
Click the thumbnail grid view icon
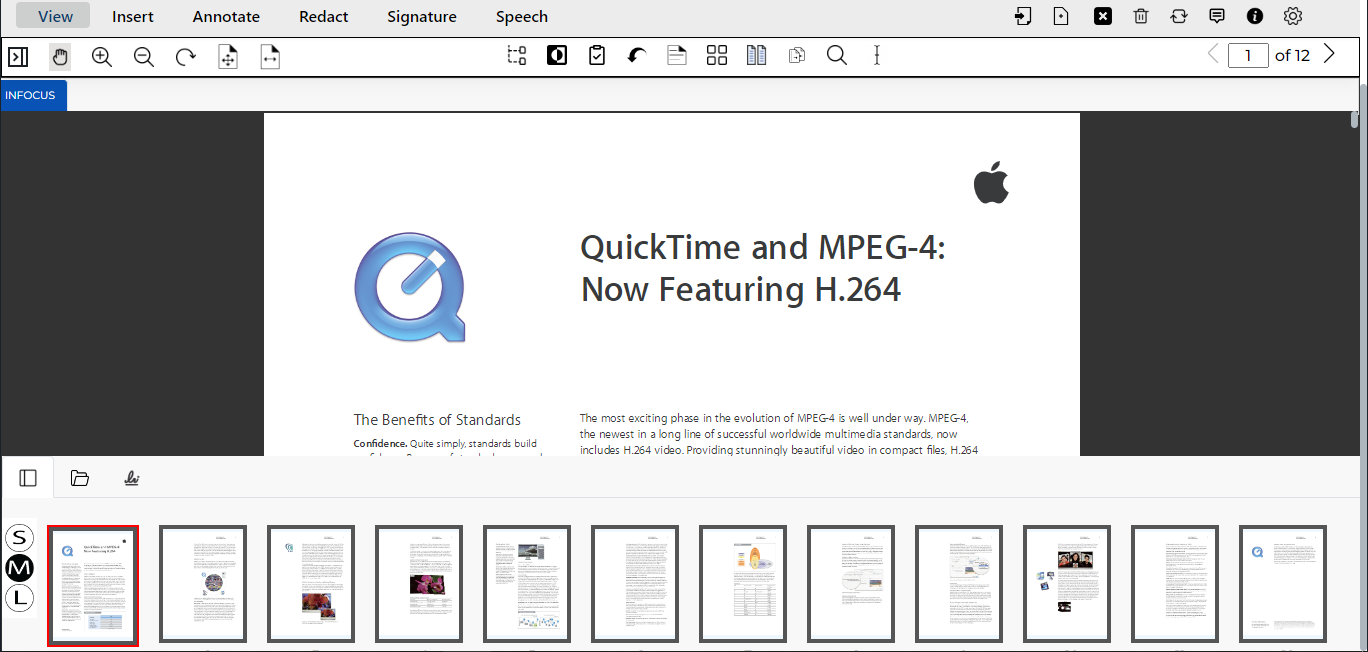(x=717, y=56)
